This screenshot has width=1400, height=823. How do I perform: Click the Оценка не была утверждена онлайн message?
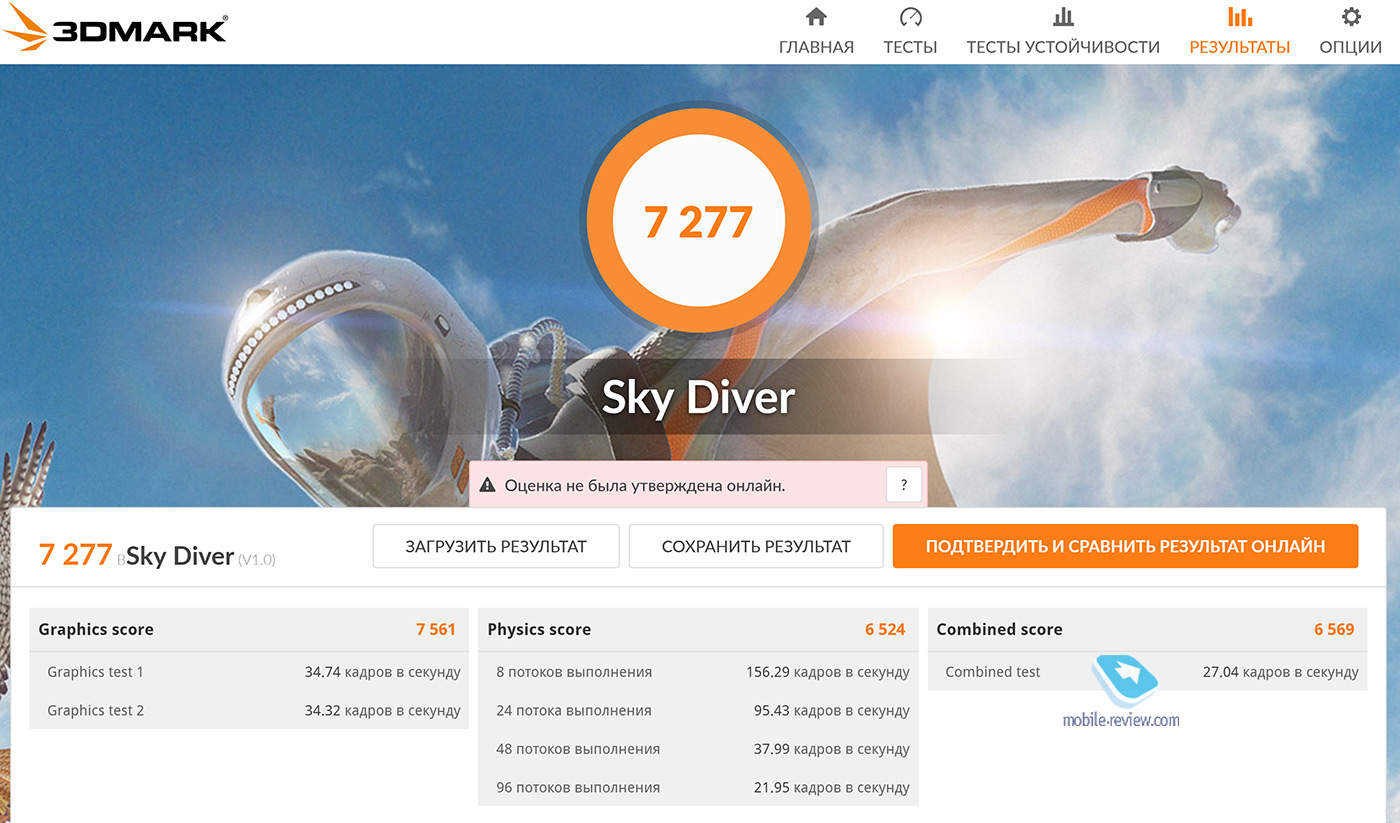[645, 486]
